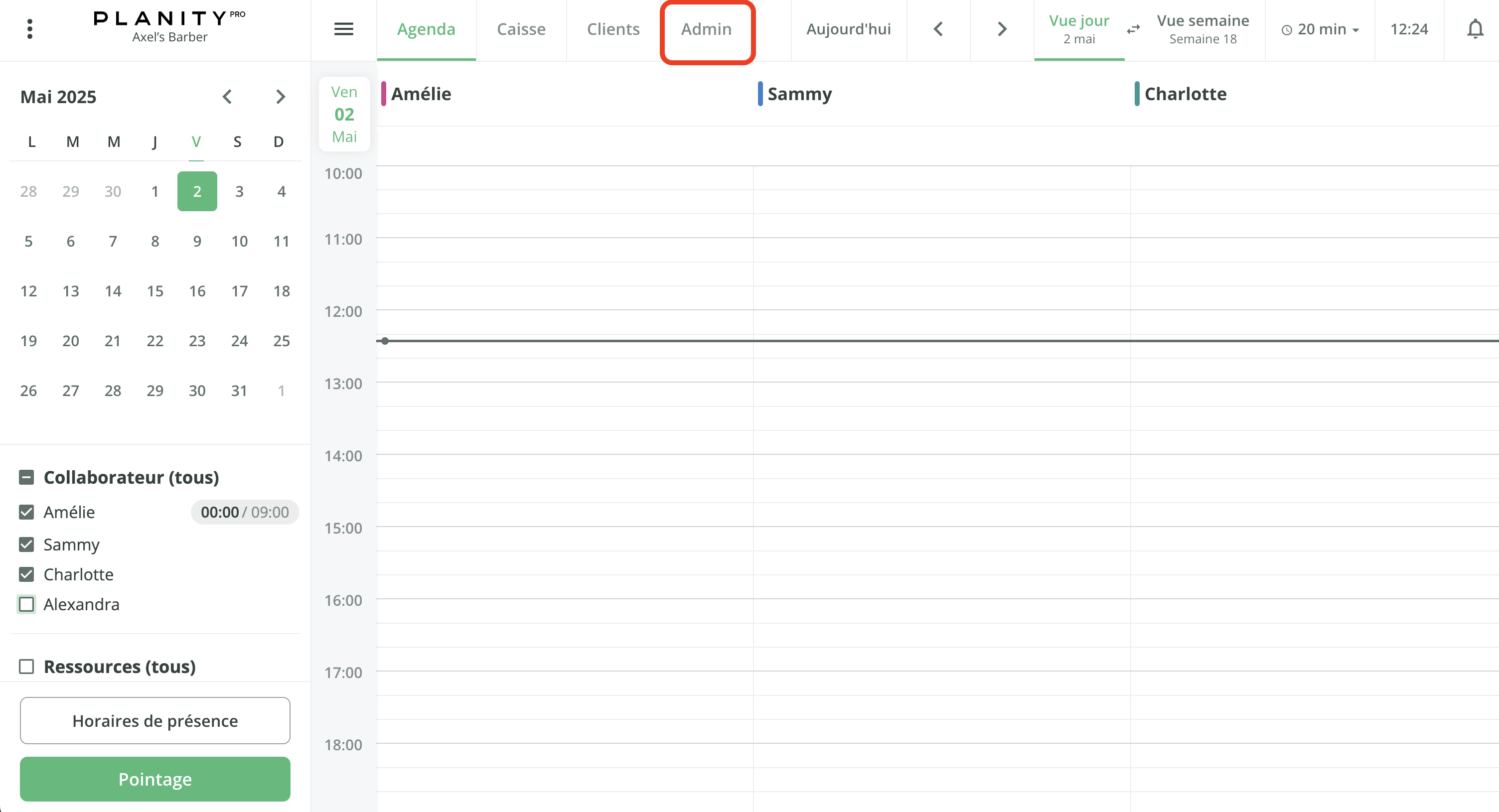The width and height of the screenshot is (1499, 812).
Task: Select May 16 in the mini calendar
Action: coord(197,291)
